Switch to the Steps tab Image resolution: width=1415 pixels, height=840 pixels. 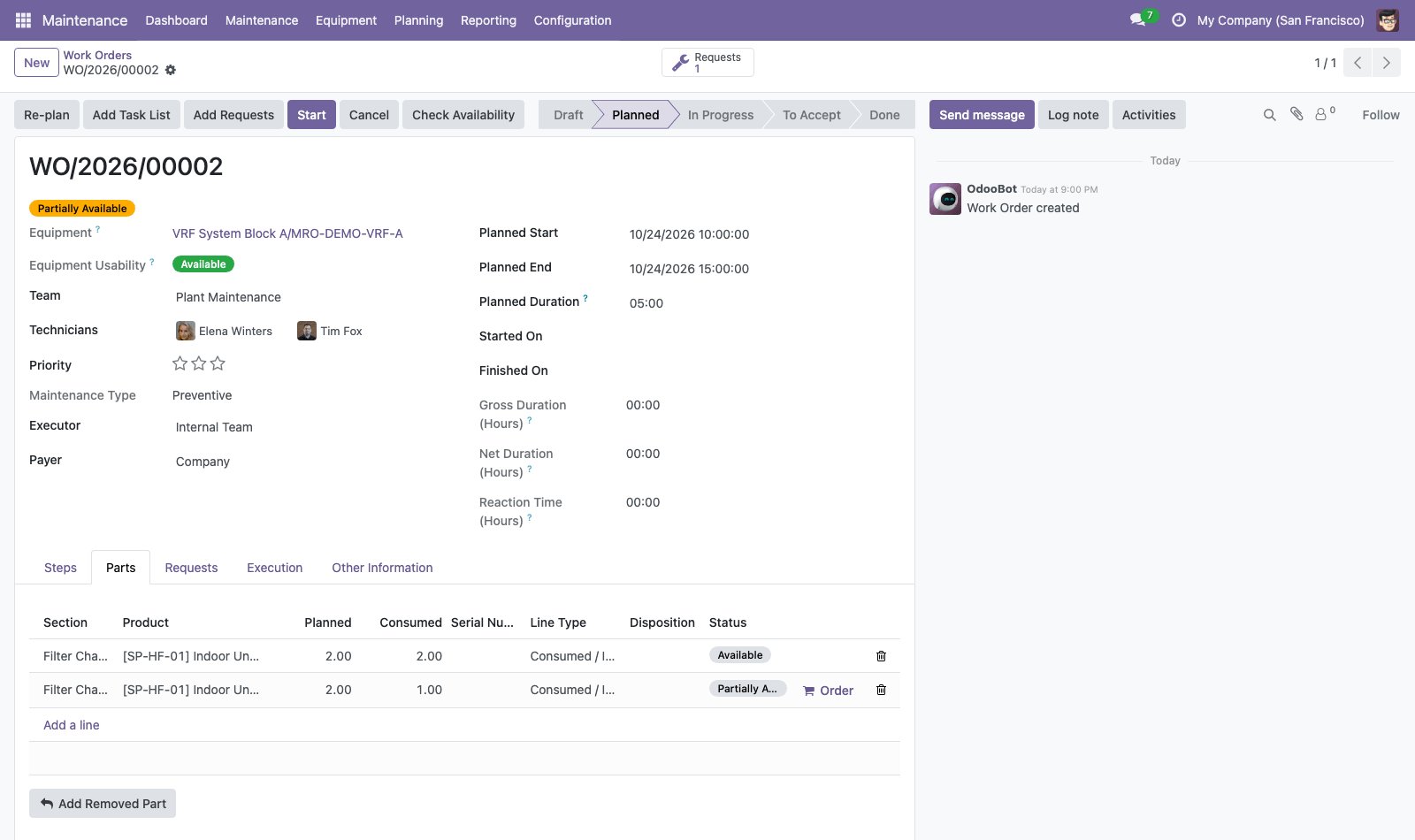[x=60, y=568]
